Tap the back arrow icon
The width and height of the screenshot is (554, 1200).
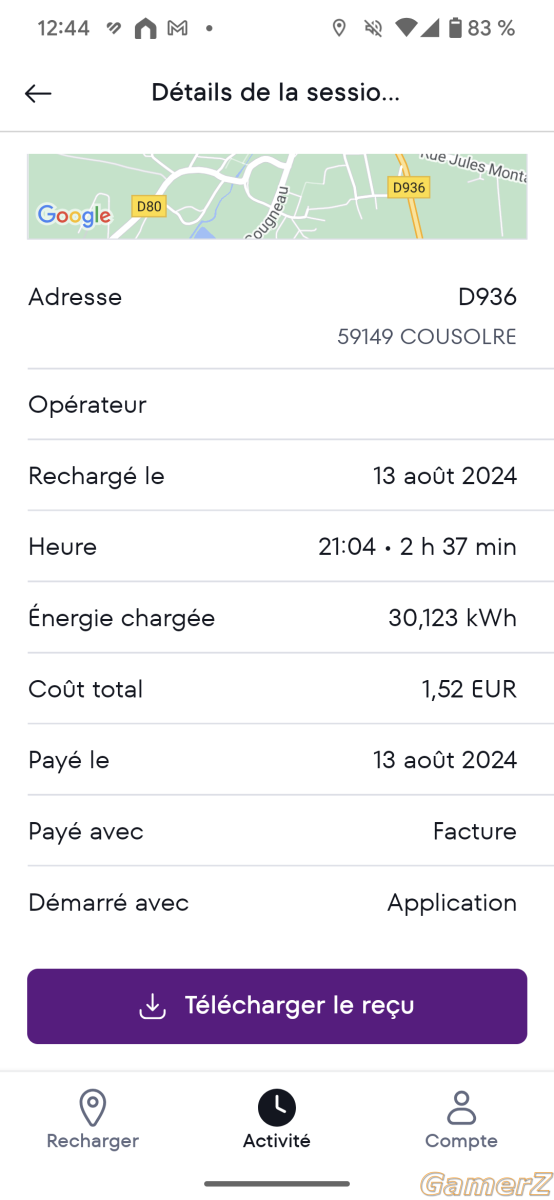[38, 93]
